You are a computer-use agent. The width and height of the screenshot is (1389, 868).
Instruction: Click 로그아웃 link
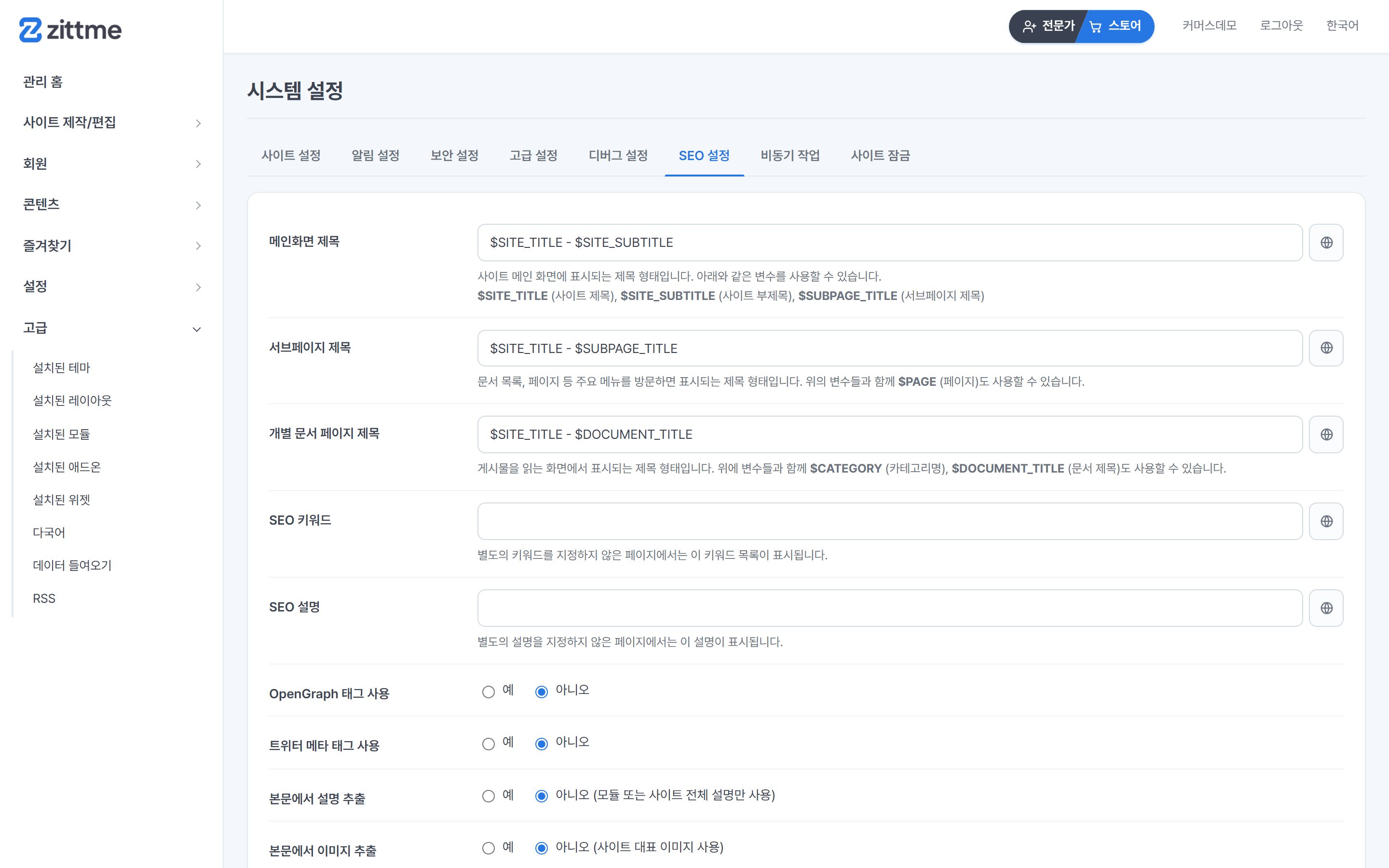(1281, 26)
